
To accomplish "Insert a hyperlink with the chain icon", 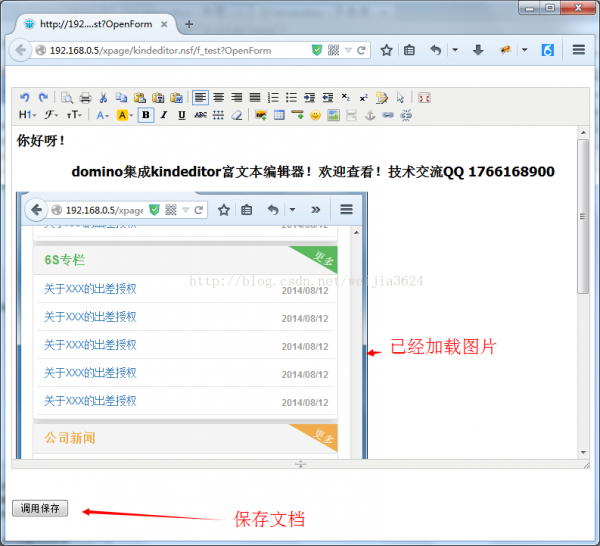I will (x=388, y=115).
